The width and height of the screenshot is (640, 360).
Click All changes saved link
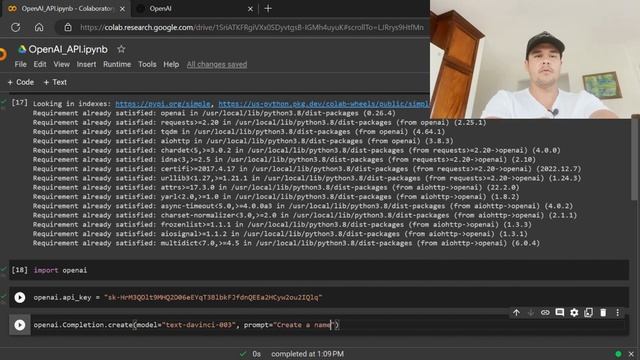(x=217, y=64)
